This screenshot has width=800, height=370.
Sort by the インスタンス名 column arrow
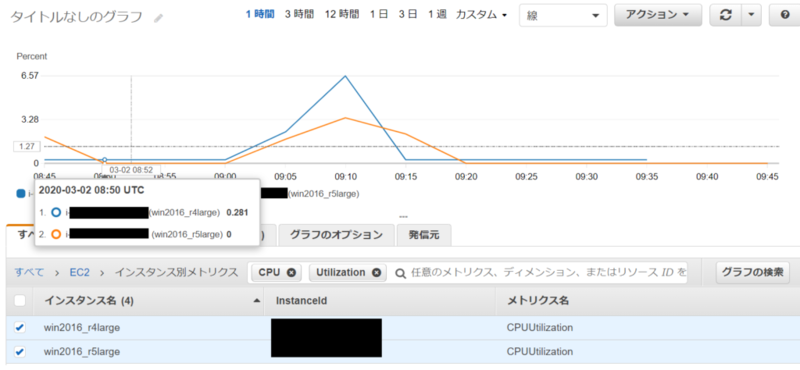257,301
